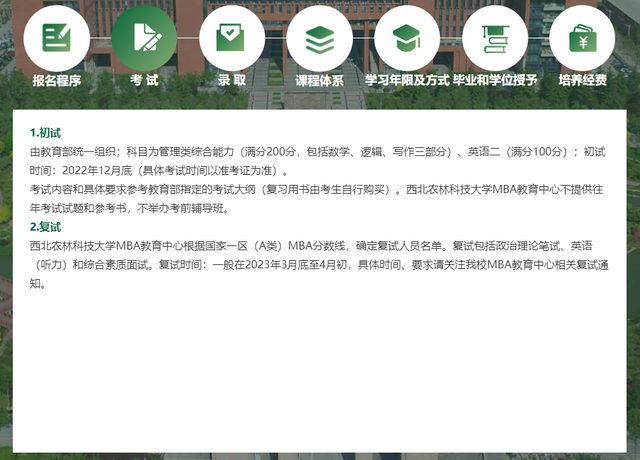Switch to the 报名程序 tab label
This screenshot has width=640, height=460.
point(57,80)
